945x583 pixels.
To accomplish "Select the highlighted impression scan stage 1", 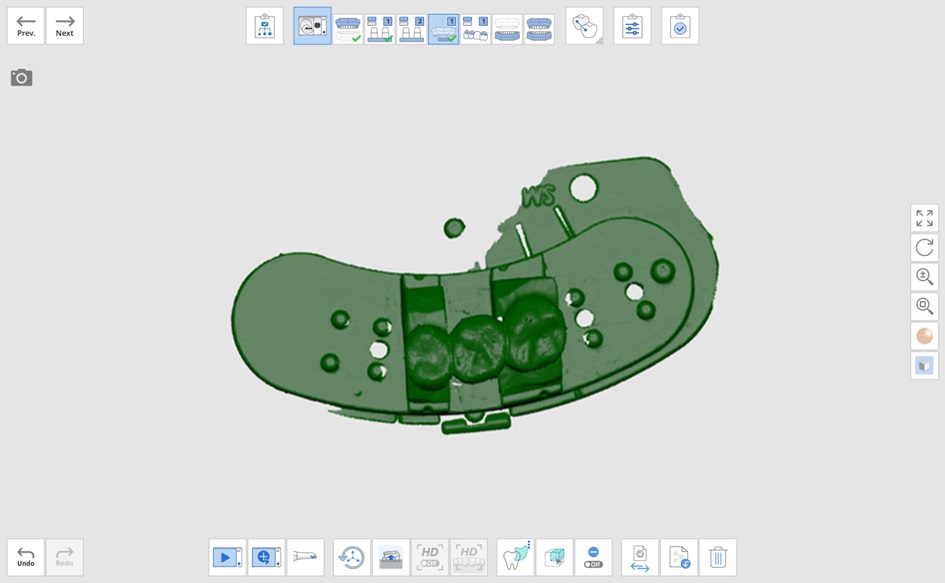I will (444, 29).
